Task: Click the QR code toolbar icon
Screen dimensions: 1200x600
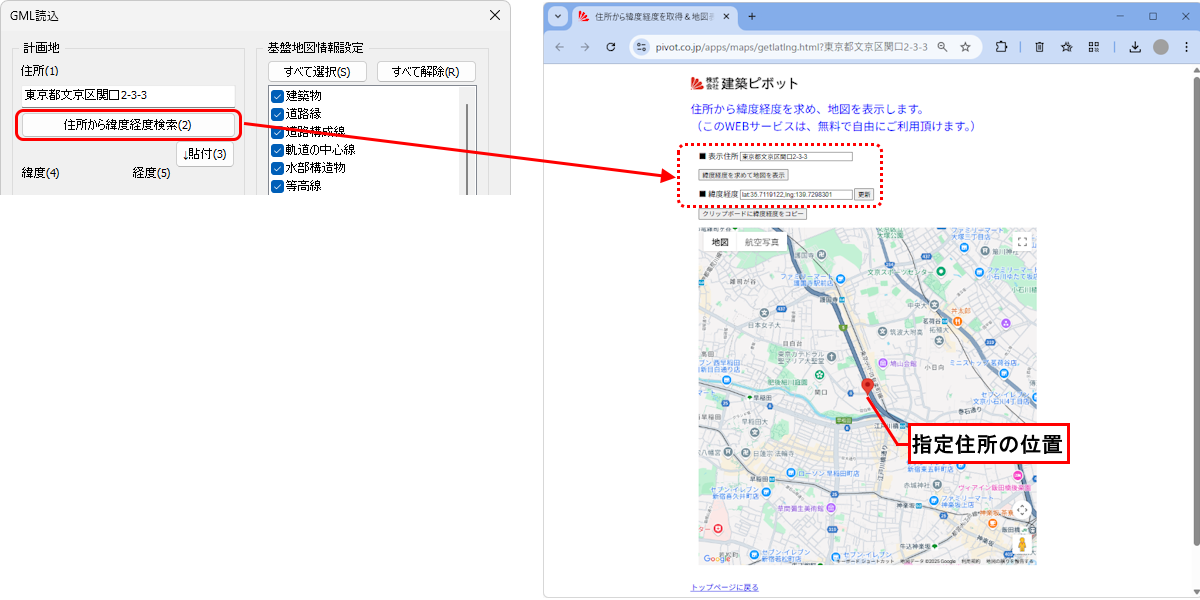Action: 1094,47
